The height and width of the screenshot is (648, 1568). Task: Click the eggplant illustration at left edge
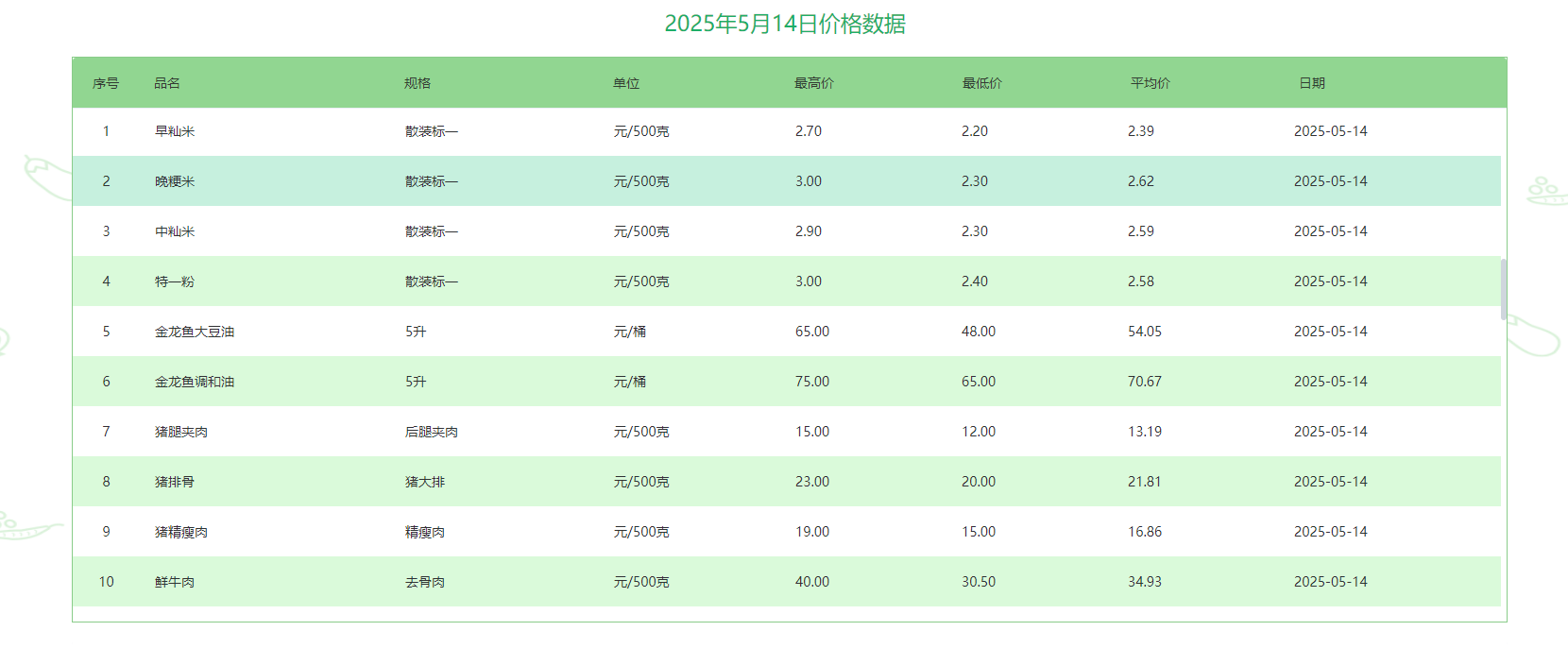(x=45, y=178)
